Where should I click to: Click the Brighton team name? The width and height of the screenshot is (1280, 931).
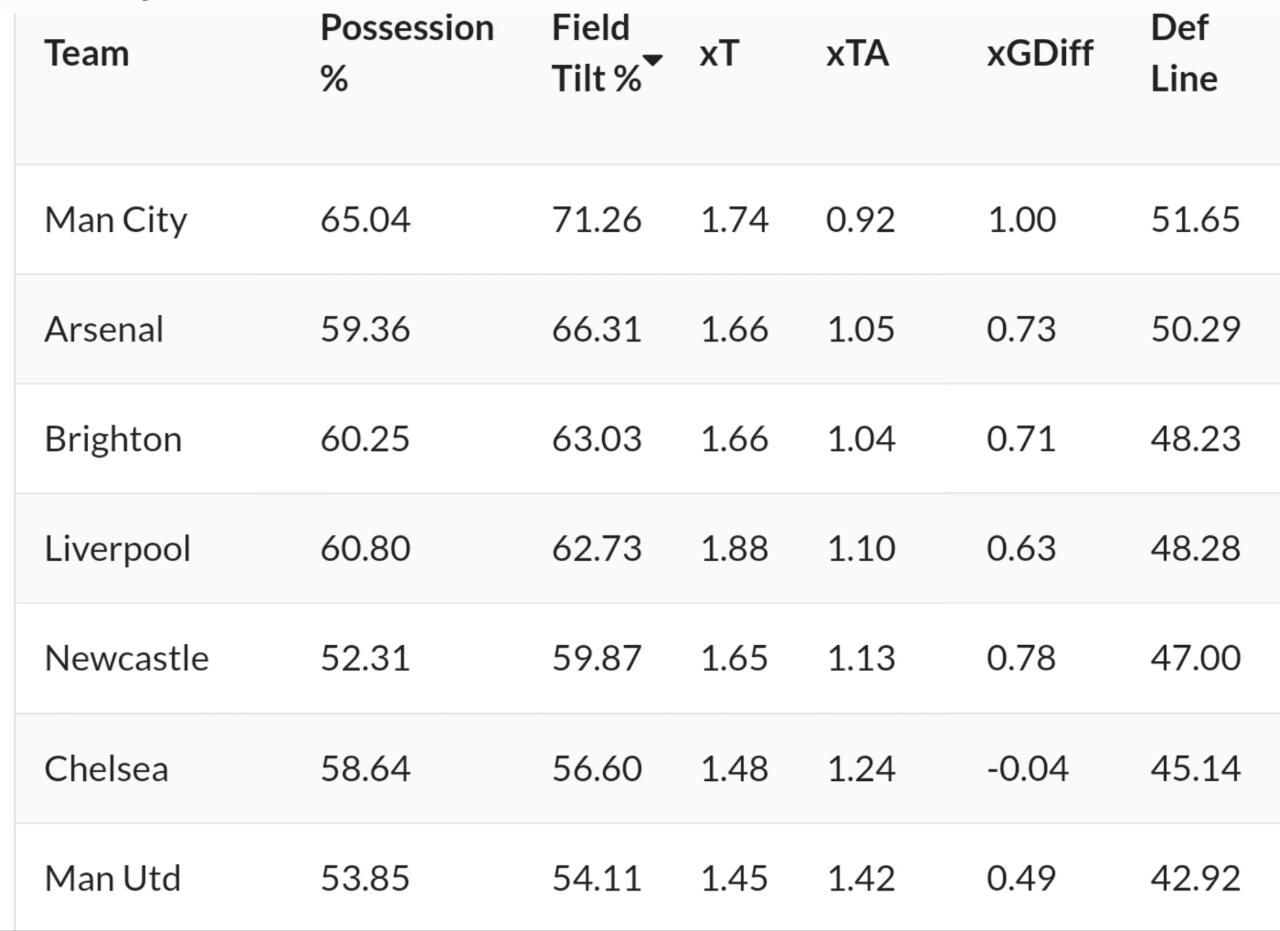coord(113,439)
